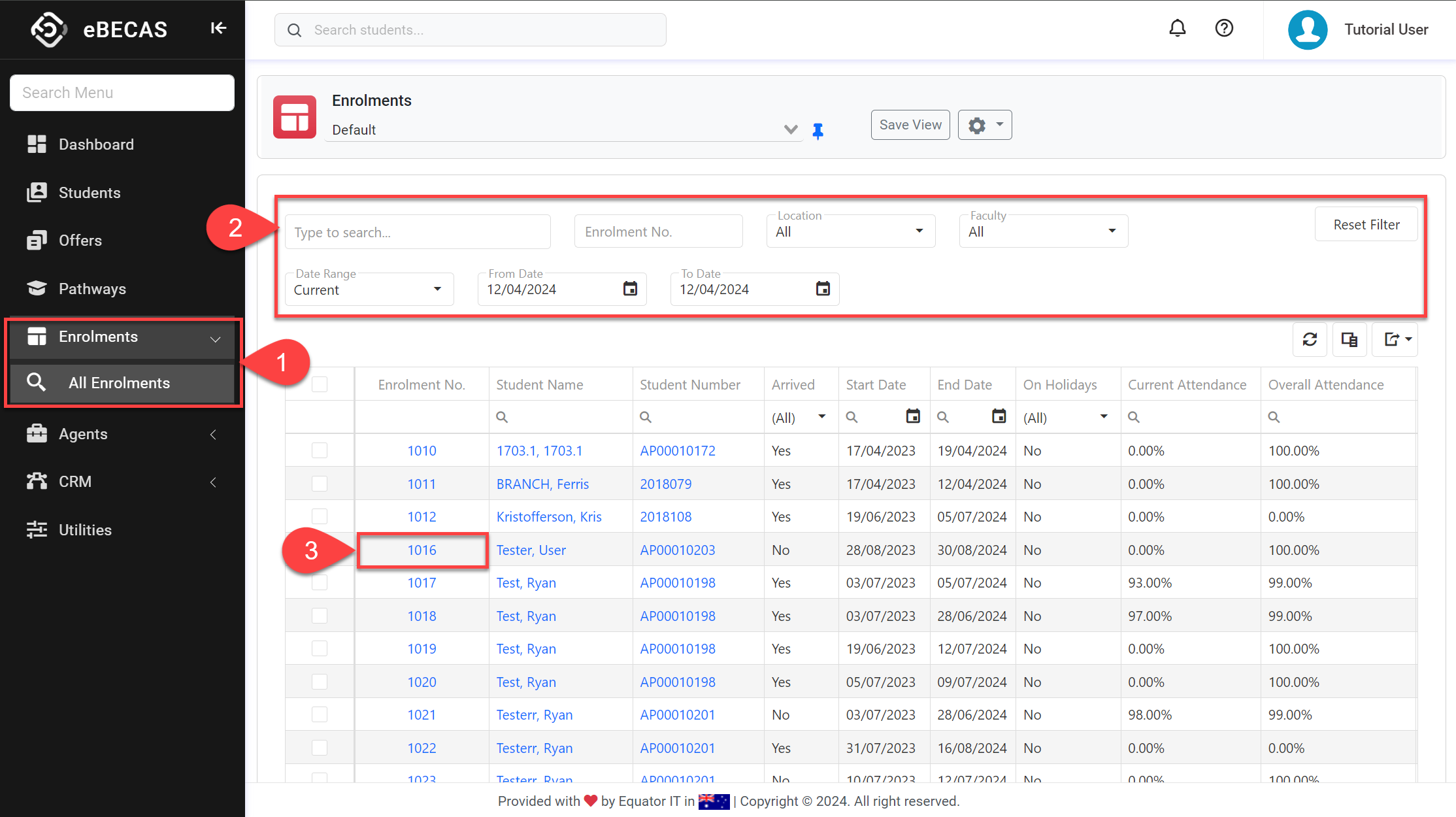This screenshot has width=1456, height=817.
Task: Click the Overall Attendance filter search icon
Action: click(1274, 417)
